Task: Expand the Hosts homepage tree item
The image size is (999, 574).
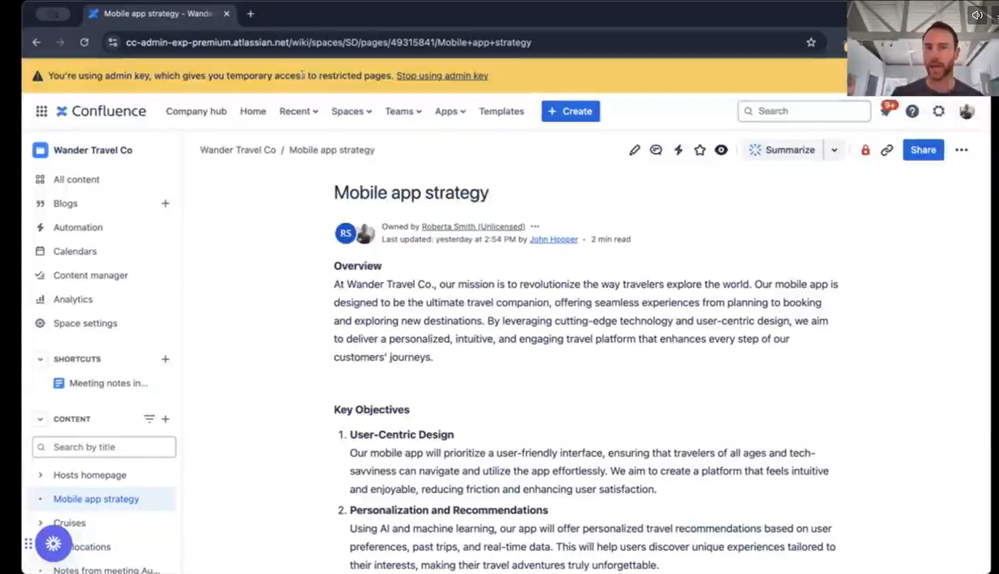Action: coord(40,475)
